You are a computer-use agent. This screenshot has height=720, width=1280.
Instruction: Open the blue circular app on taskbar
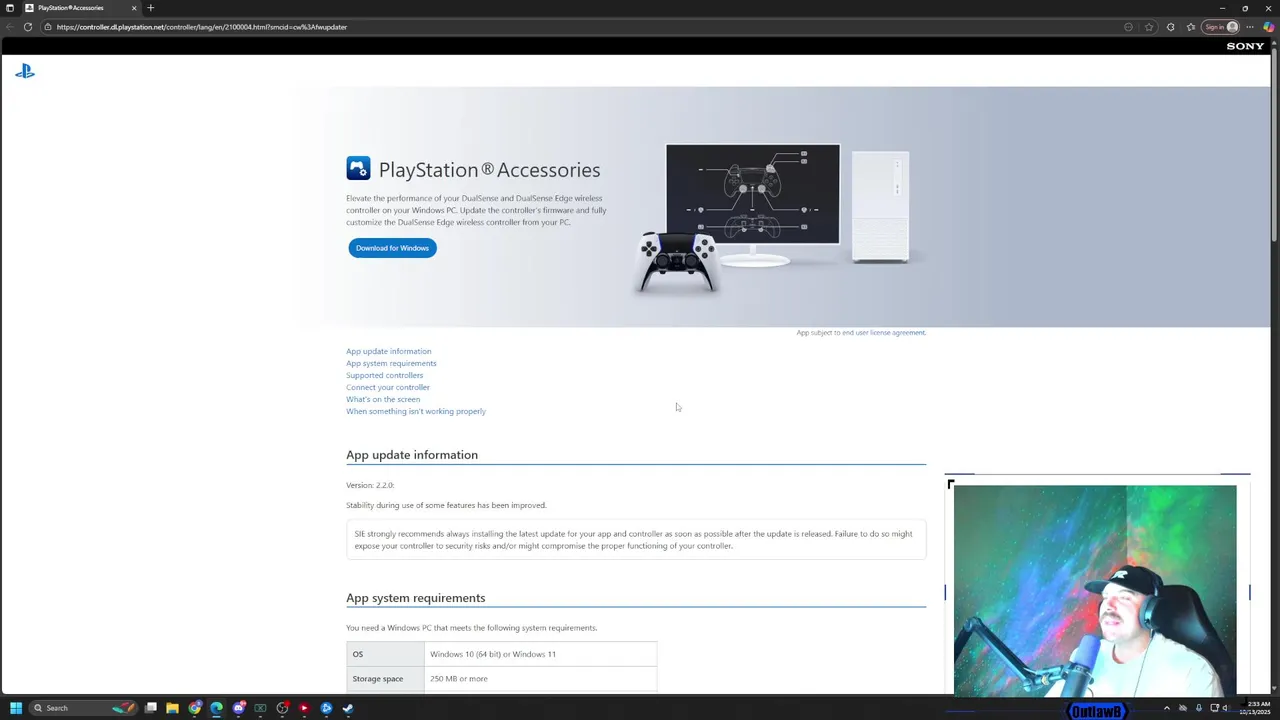[x=326, y=708]
